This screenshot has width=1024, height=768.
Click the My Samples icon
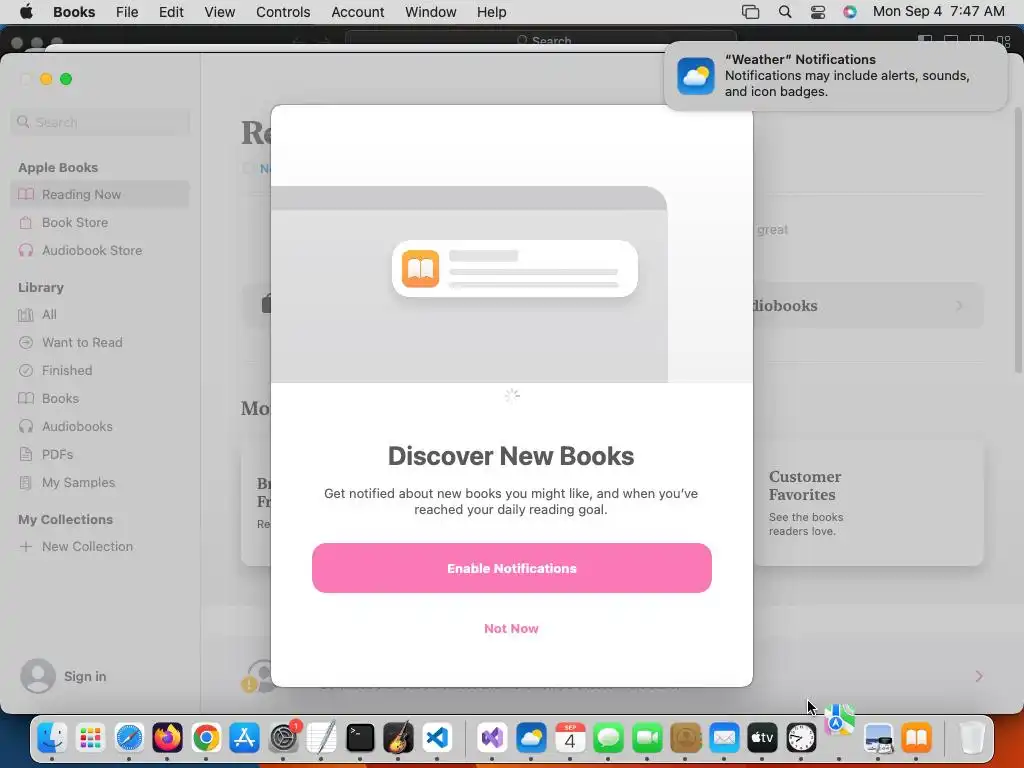(x=25, y=483)
